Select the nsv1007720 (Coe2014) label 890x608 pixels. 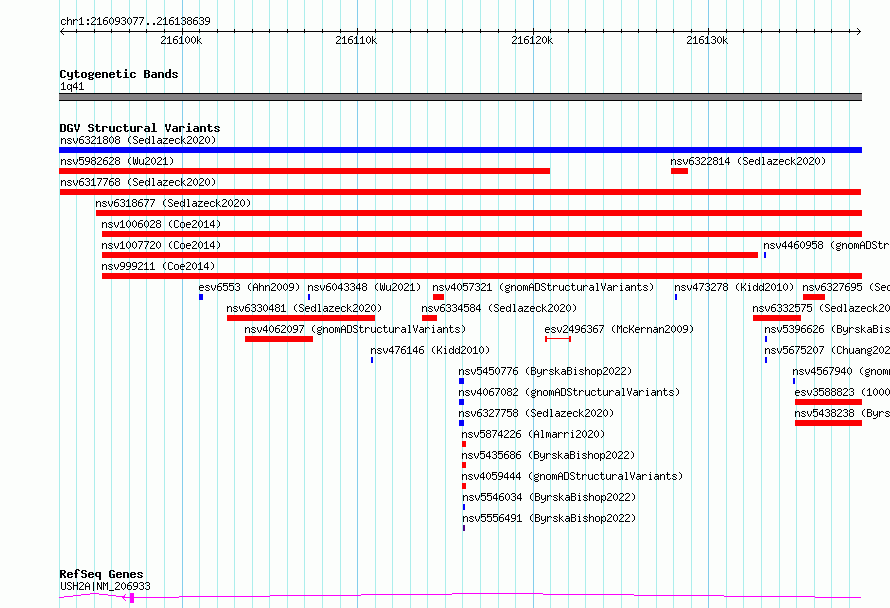point(161,245)
